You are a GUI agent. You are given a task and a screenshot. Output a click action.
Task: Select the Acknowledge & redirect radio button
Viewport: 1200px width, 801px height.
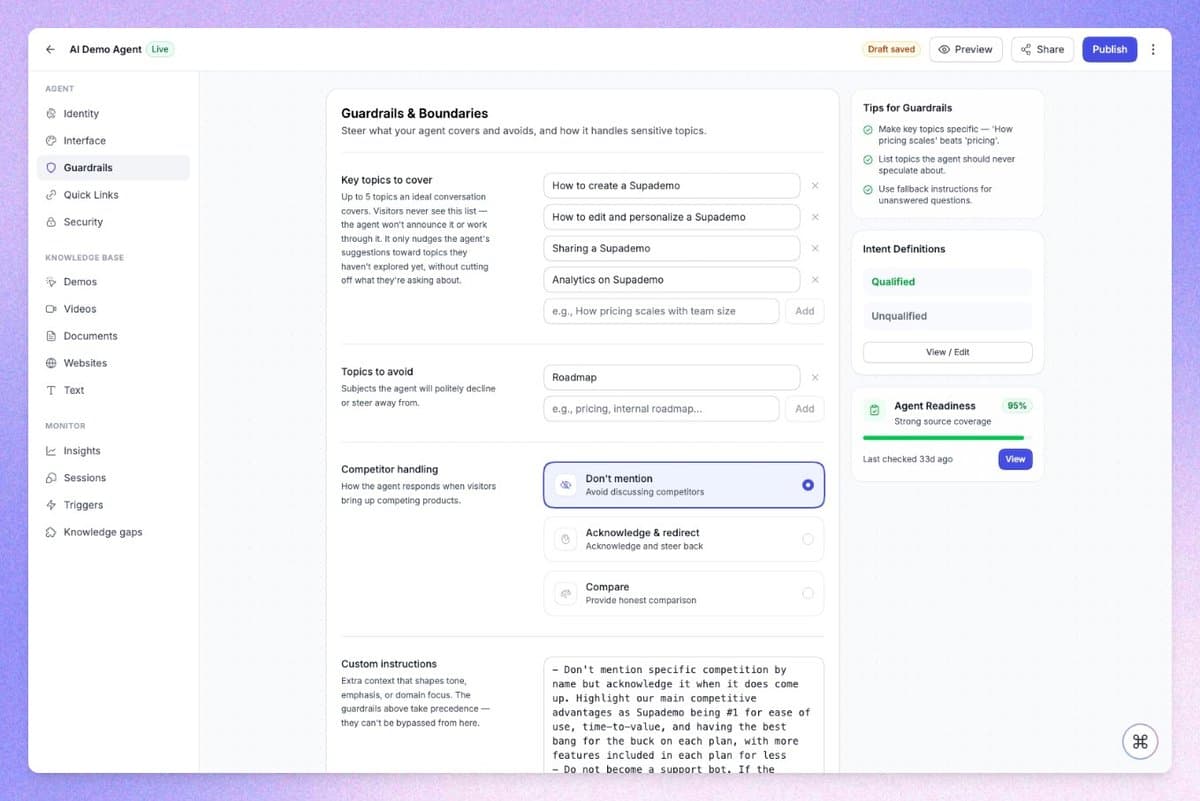click(808, 539)
